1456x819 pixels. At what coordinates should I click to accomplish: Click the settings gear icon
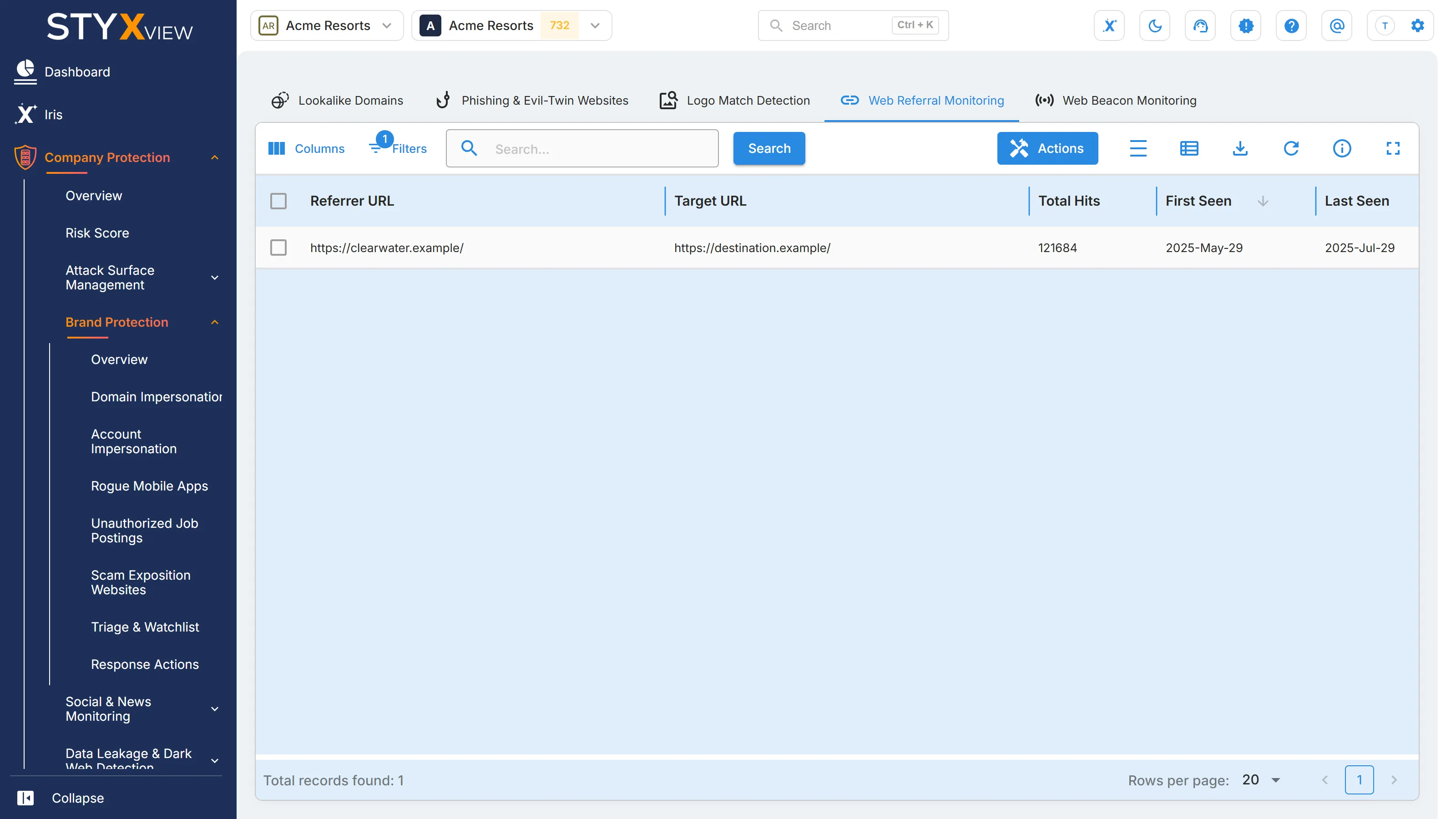tap(1417, 25)
